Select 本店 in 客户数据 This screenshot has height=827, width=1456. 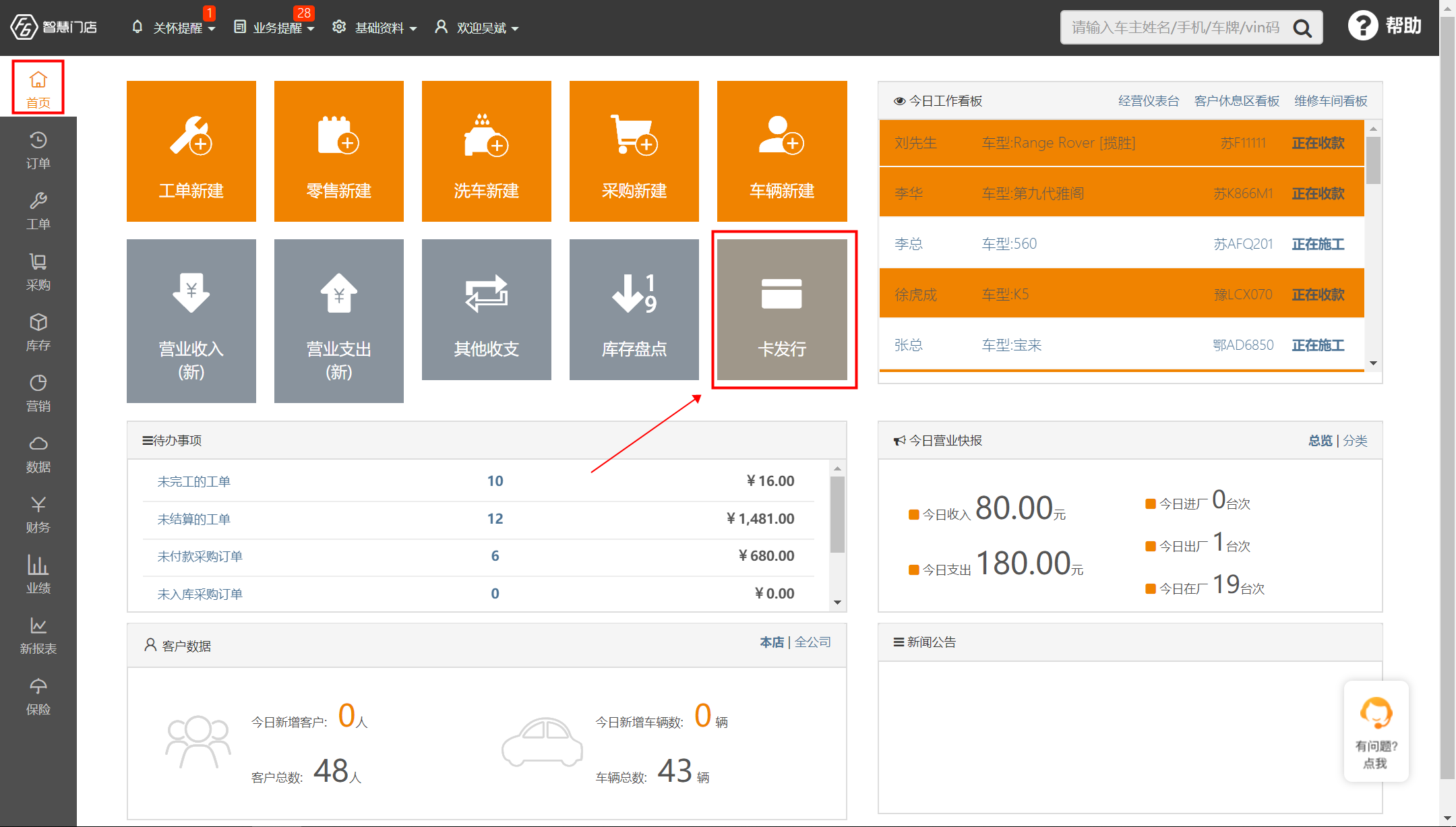tap(772, 642)
